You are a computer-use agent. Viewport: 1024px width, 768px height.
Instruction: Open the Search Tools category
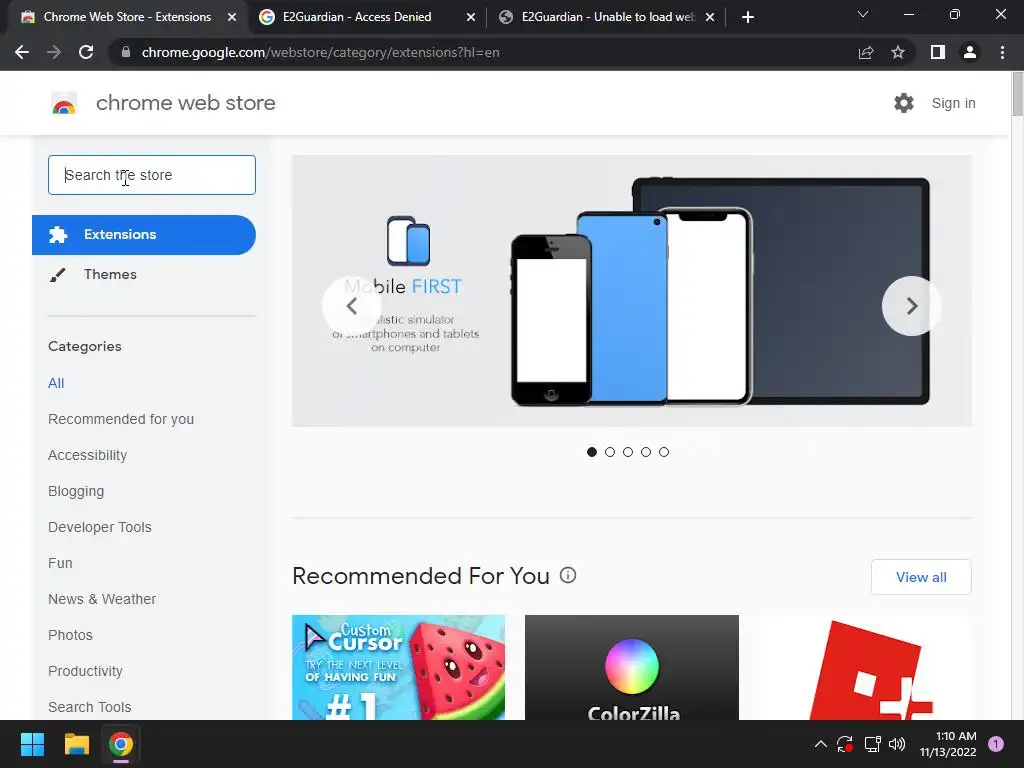coord(89,707)
